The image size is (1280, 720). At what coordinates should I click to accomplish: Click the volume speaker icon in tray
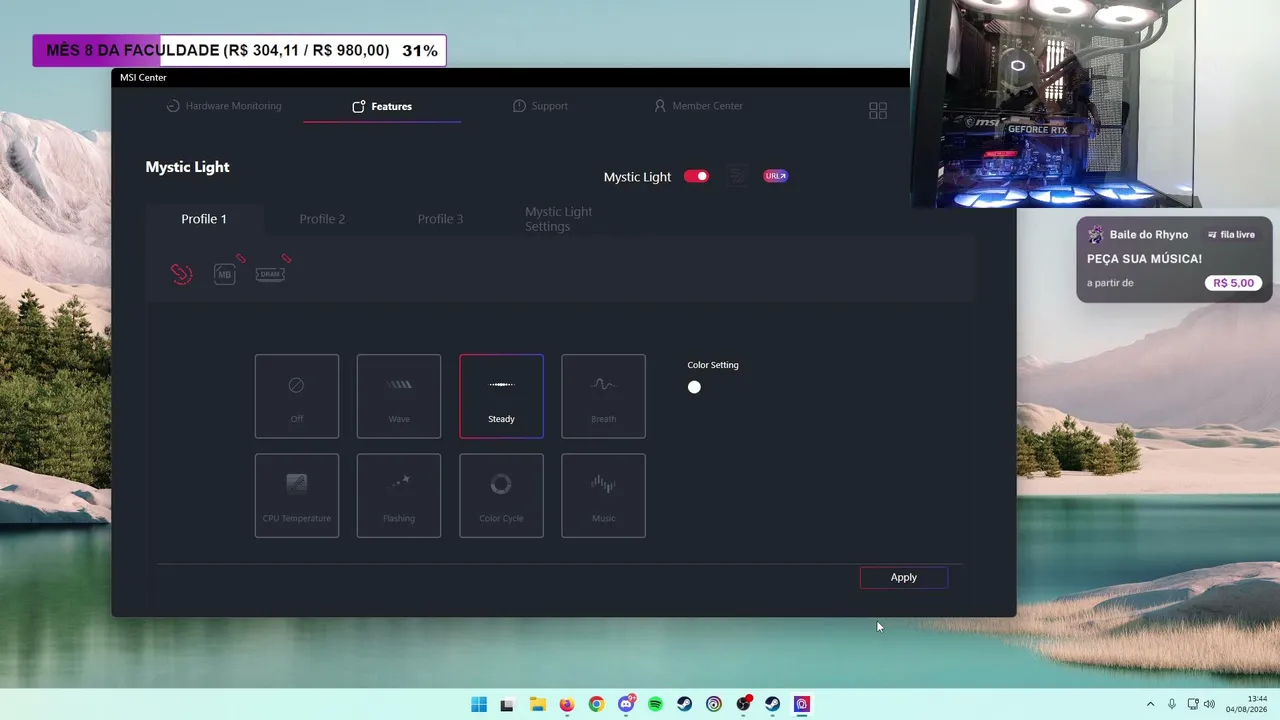(1209, 704)
